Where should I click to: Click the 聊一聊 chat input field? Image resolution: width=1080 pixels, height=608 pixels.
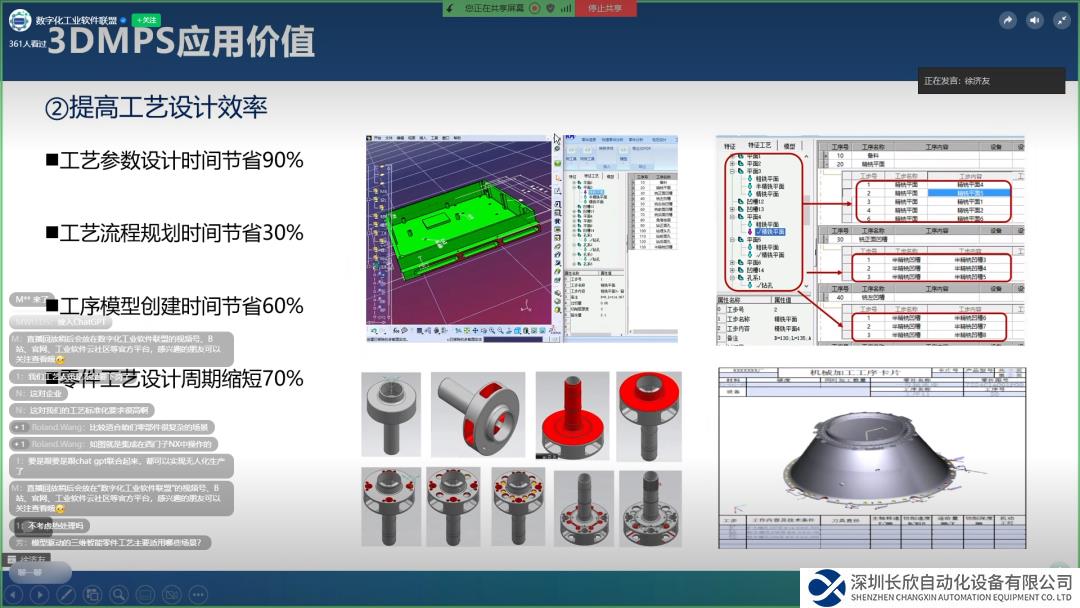pos(40,572)
